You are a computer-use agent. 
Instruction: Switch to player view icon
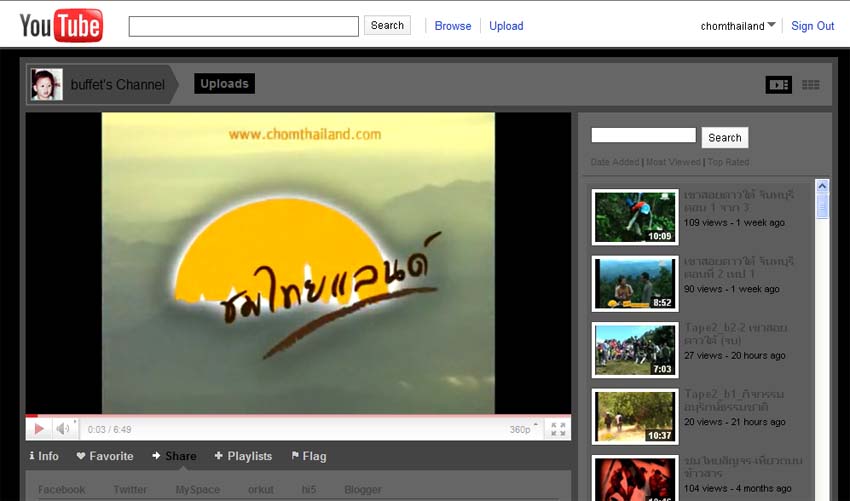click(x=778, y=85)
